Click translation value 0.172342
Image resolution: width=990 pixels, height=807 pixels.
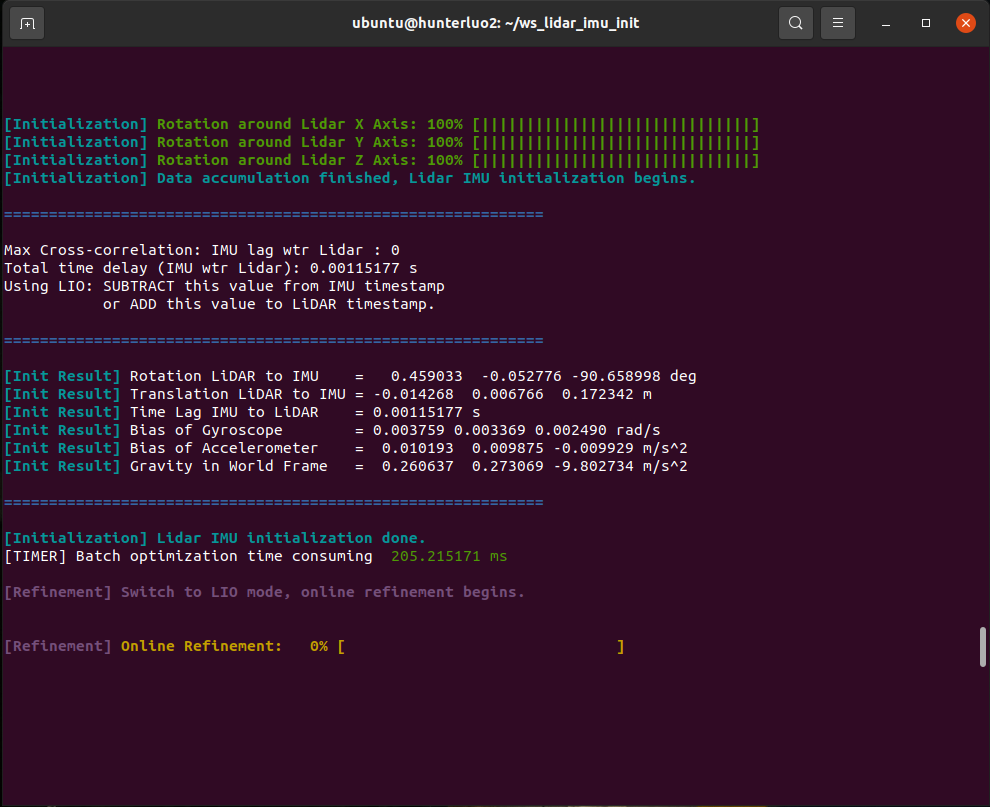597,395
